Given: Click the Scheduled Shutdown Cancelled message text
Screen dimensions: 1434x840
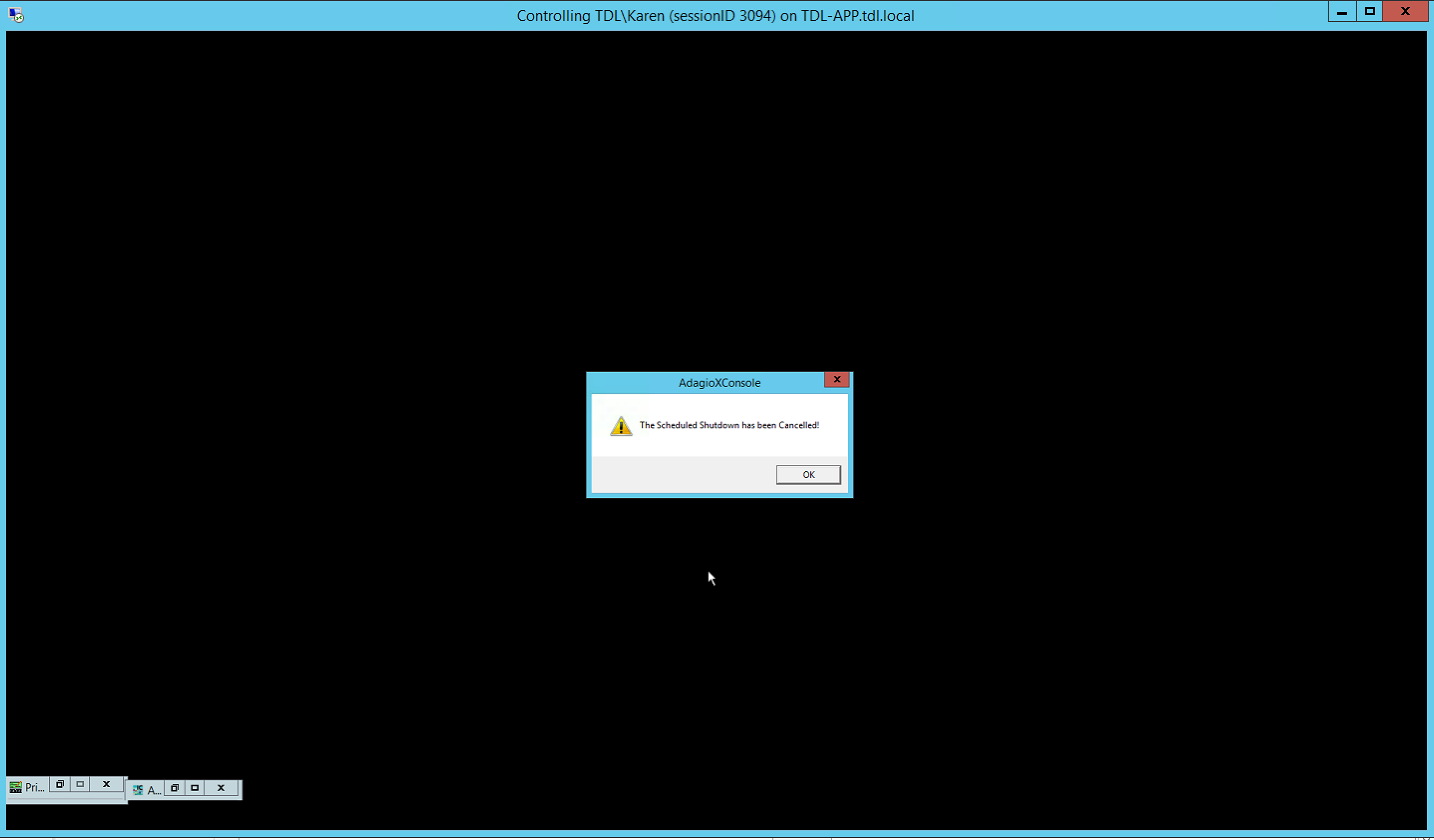Looking at the screenshot, I should point(729,425).
